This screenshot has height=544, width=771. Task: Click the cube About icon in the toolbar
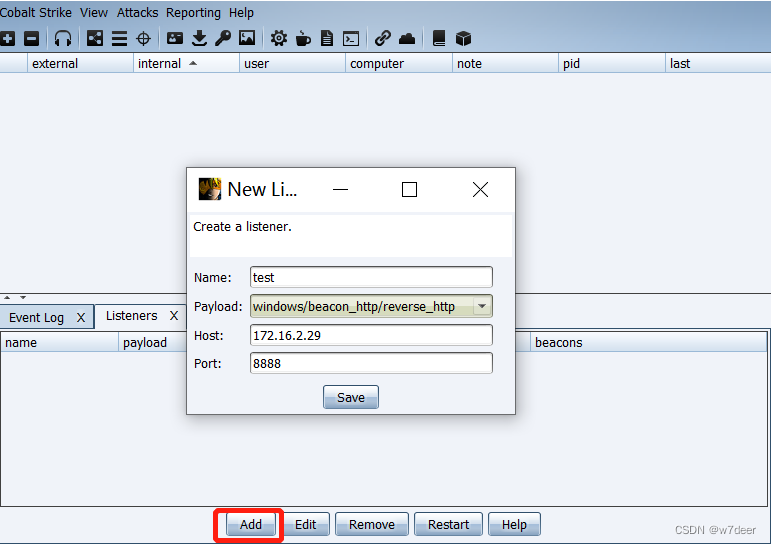click(463, 38)
